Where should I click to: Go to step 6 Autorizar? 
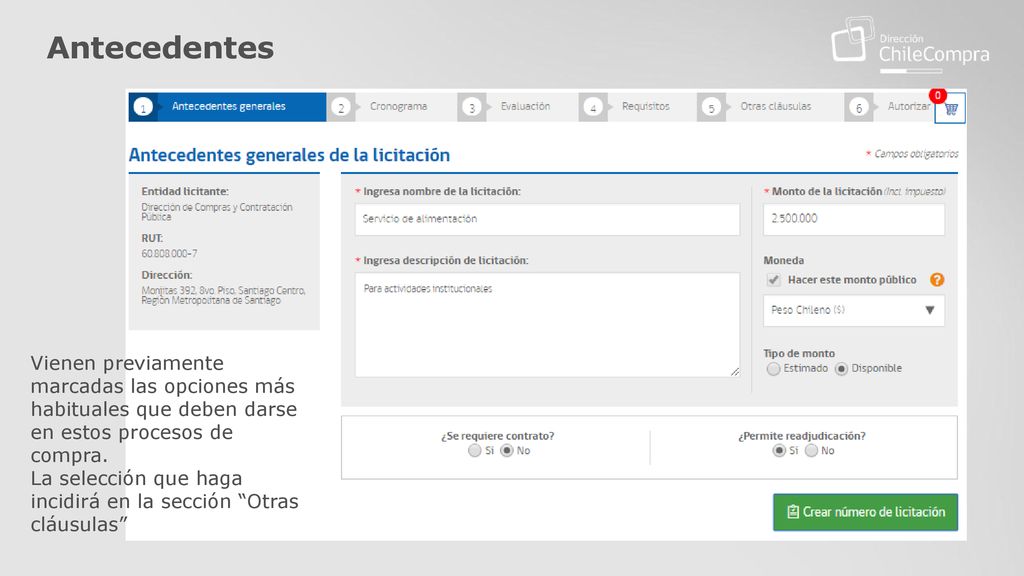(x=889, y=106)
